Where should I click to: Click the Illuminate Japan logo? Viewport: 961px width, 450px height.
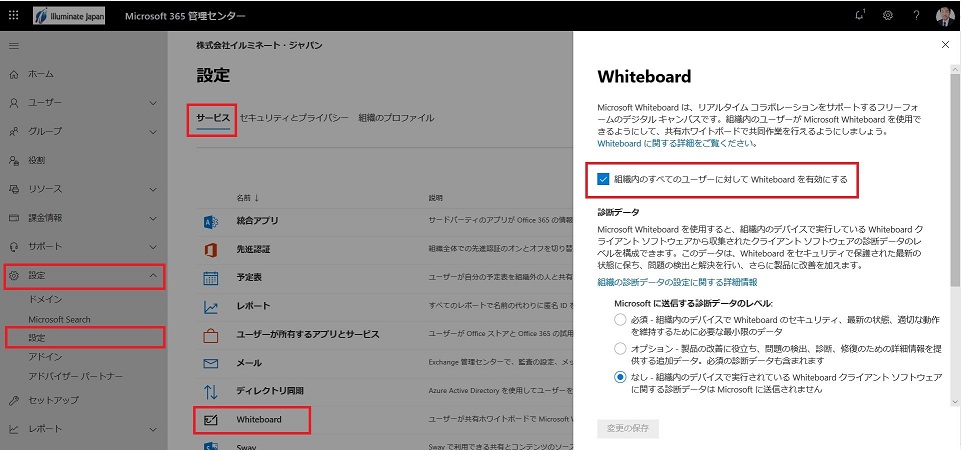tap(69, 15)
